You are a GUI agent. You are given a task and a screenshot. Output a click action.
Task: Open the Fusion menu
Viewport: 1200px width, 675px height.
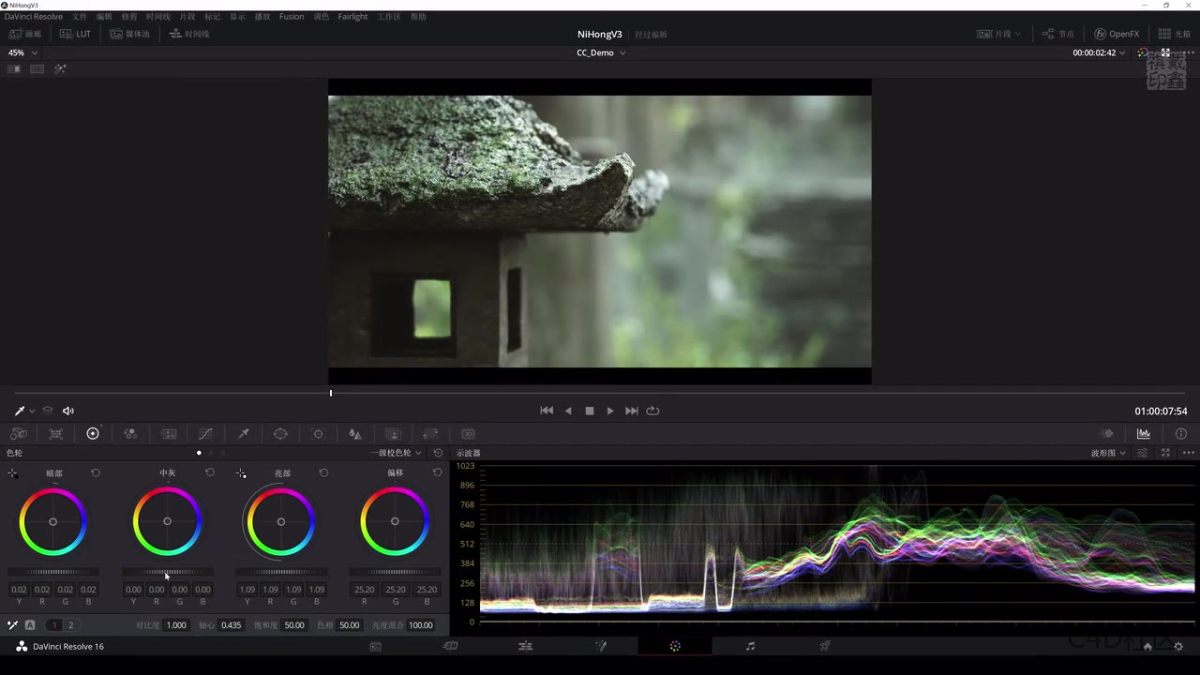(291, 17)
